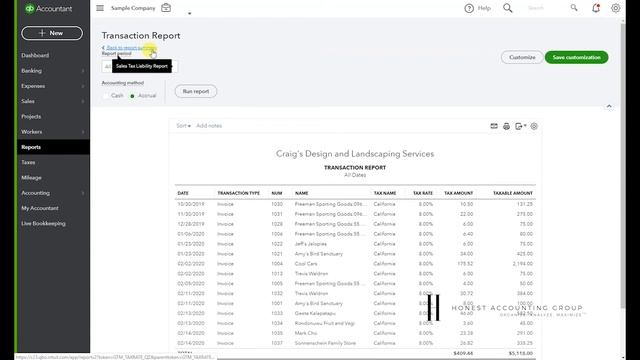The width and height of the screenshot is (640, 360).
Task: Click Cool Cars name cell
Action: click(x=306, y=264)
